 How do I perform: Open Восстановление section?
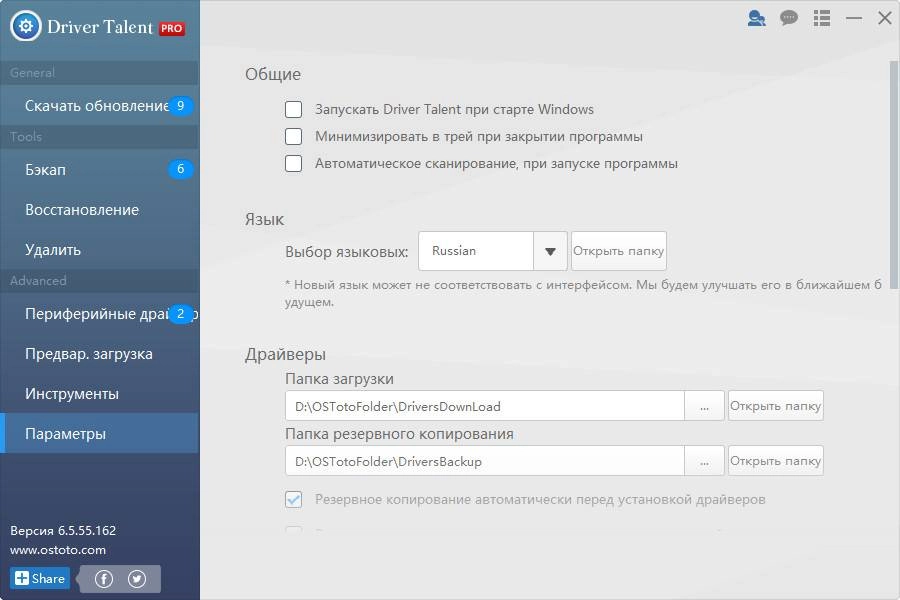[x=99, y=210]
